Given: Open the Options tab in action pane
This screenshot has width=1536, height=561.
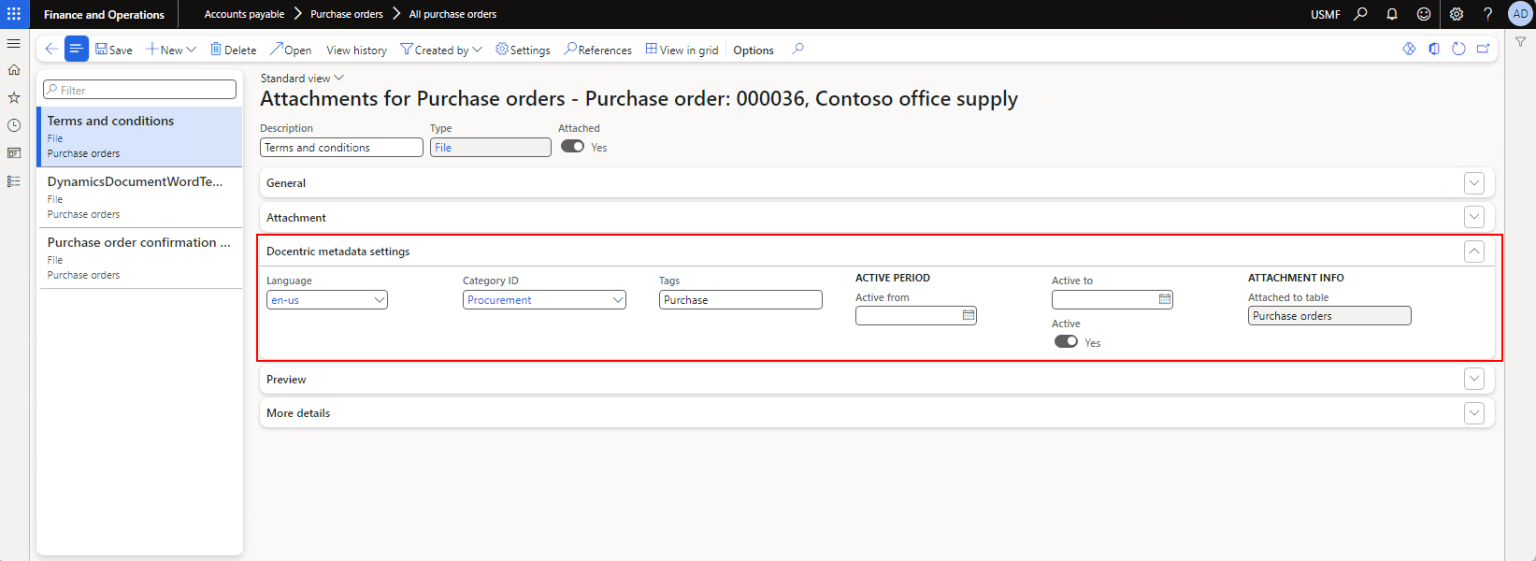Looking at the screenshot, I should coord(753,50).
